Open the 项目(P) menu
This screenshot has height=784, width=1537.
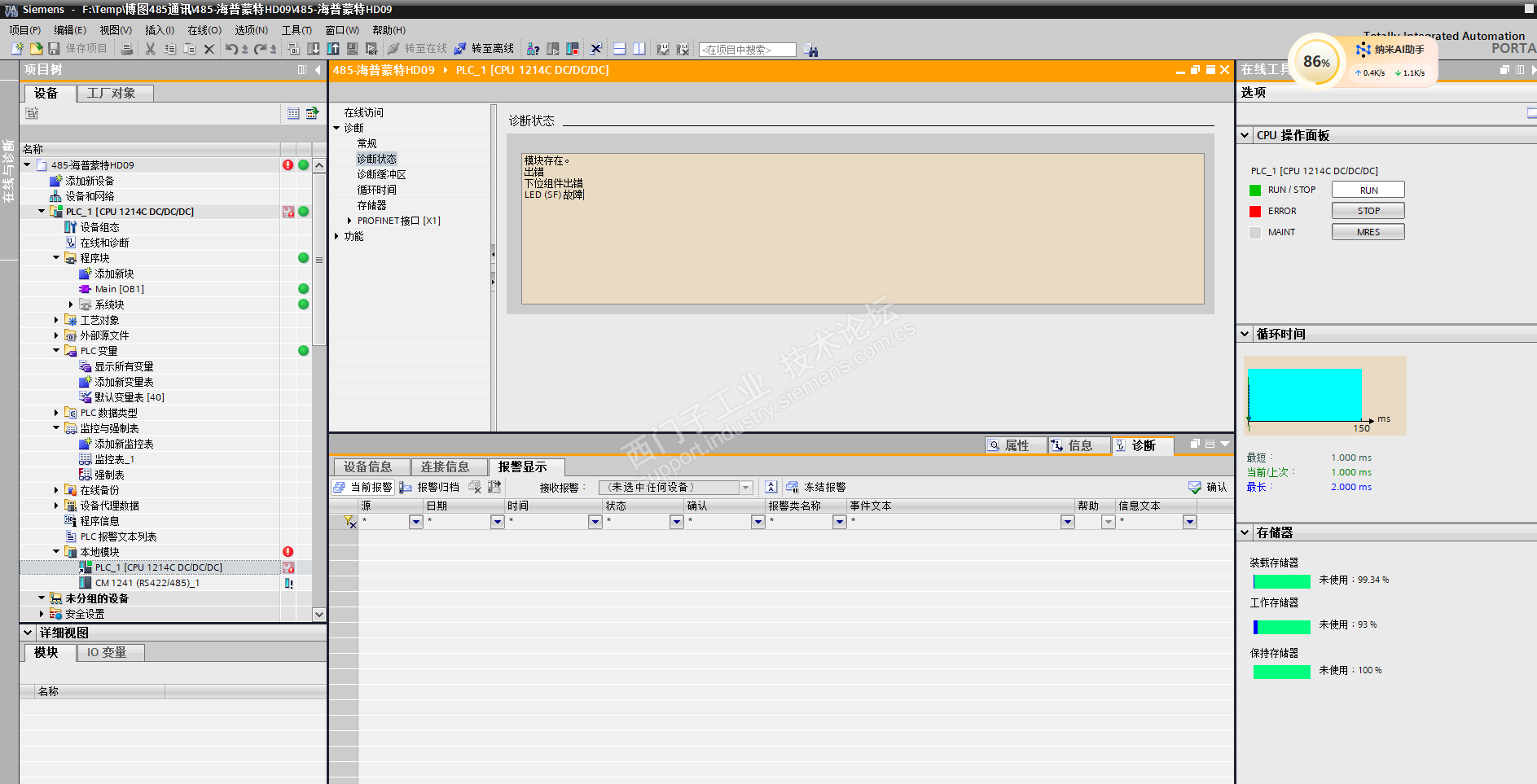pyautogui.click(x=24, y=30)
